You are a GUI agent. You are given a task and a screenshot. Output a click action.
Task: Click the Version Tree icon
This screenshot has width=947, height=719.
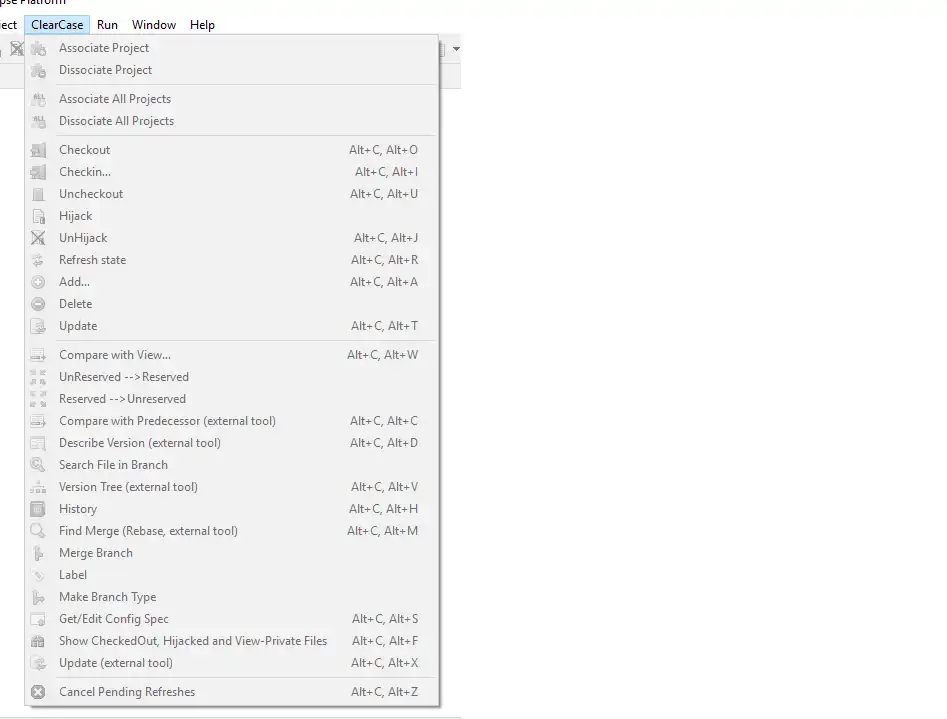pyautogui.click(x=38, y=487)
